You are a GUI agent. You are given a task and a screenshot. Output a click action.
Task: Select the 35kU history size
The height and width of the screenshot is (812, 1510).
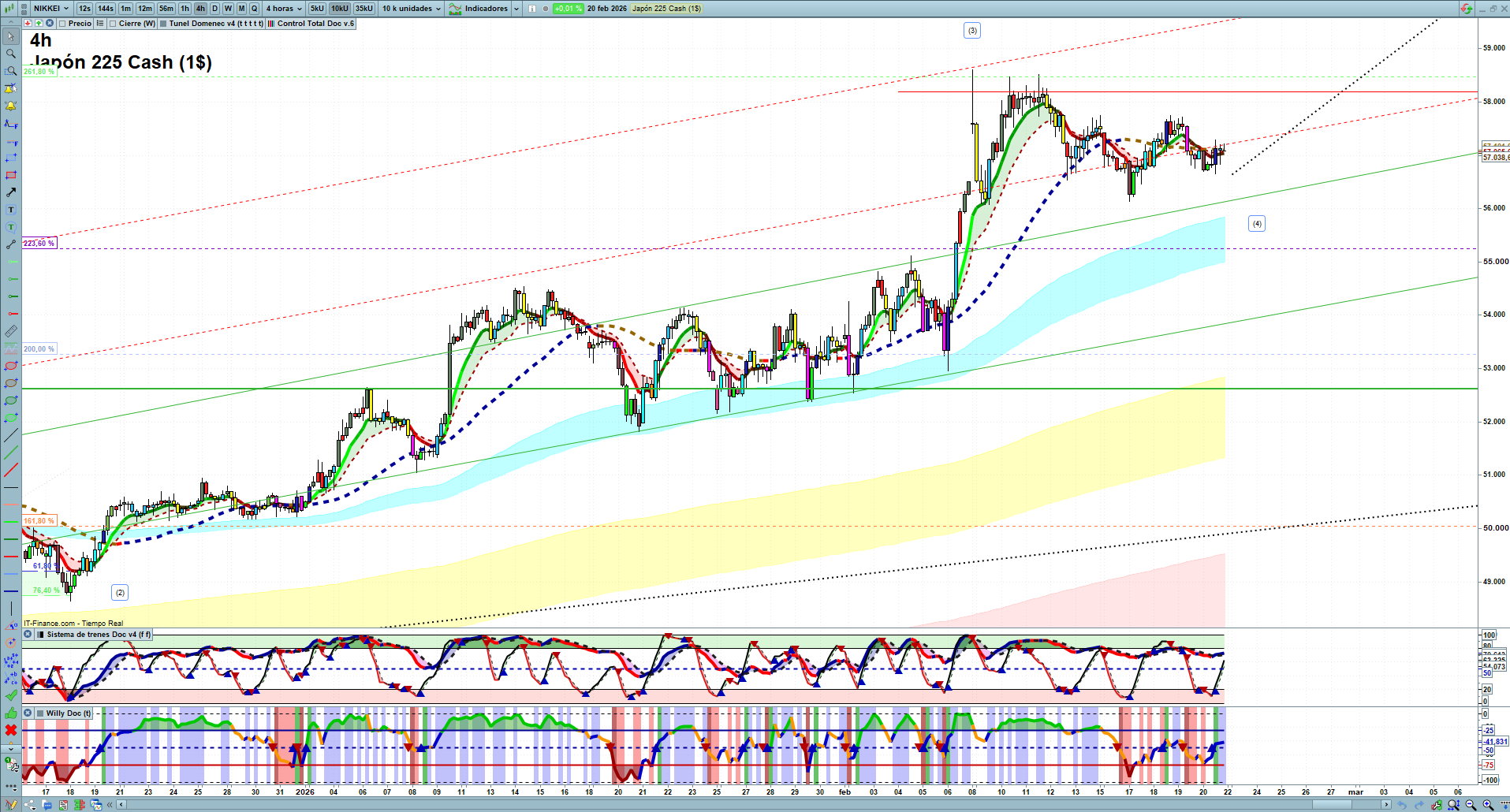click(x=364, y=9)
